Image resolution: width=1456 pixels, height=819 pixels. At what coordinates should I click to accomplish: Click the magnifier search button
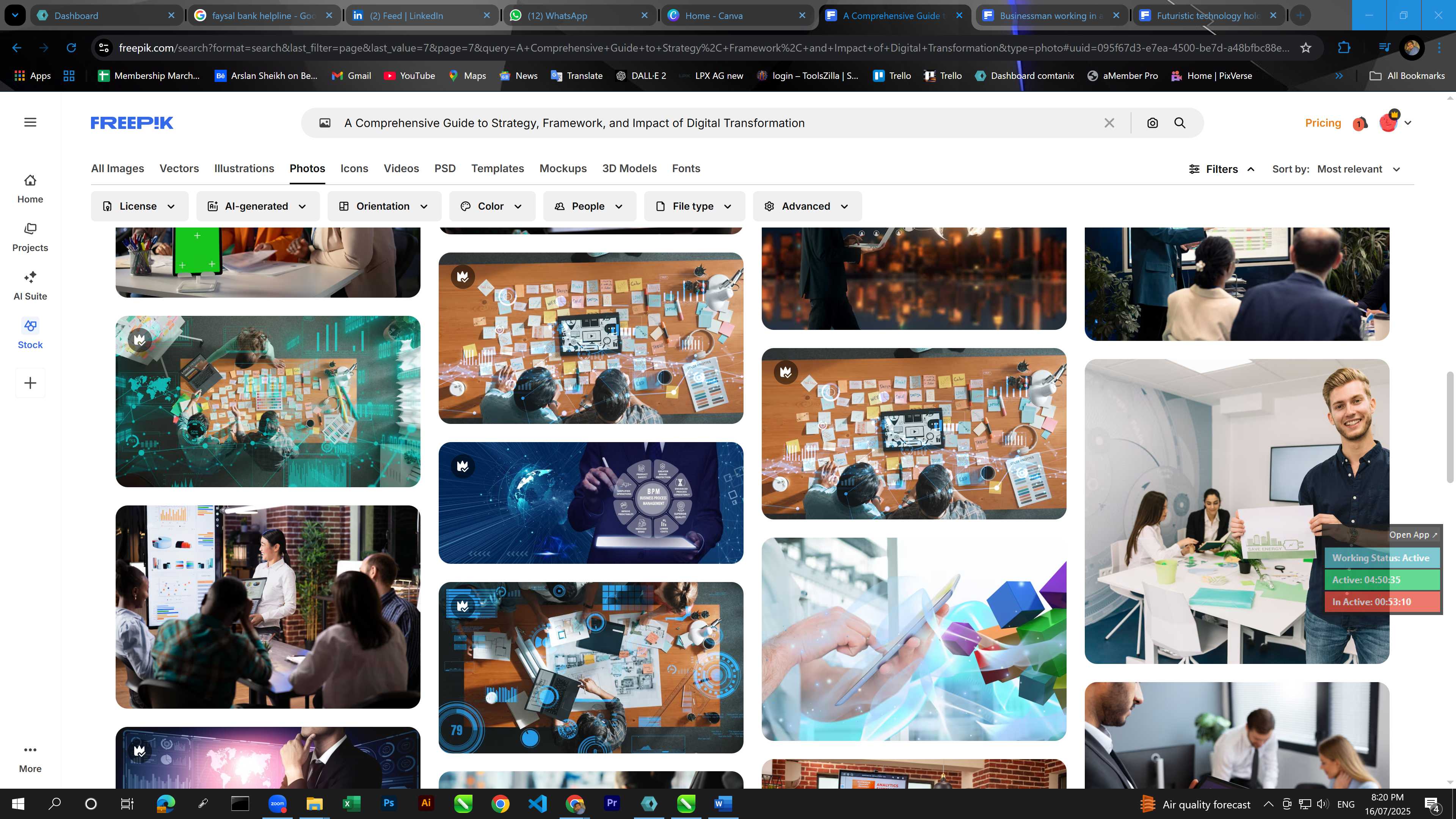pos(1180,122)
